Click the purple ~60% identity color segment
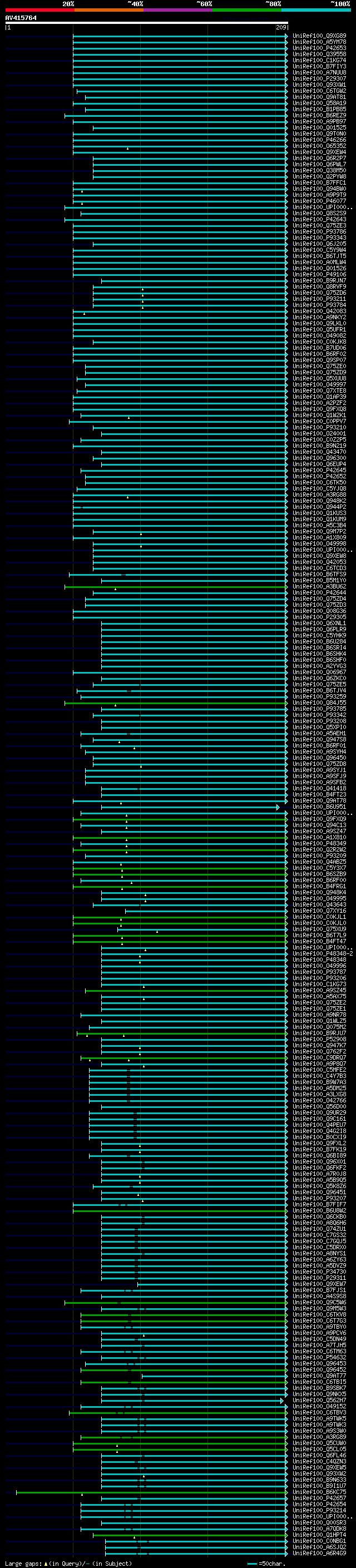The width and height of the screenshot is (356, 1568). [177, 11]
